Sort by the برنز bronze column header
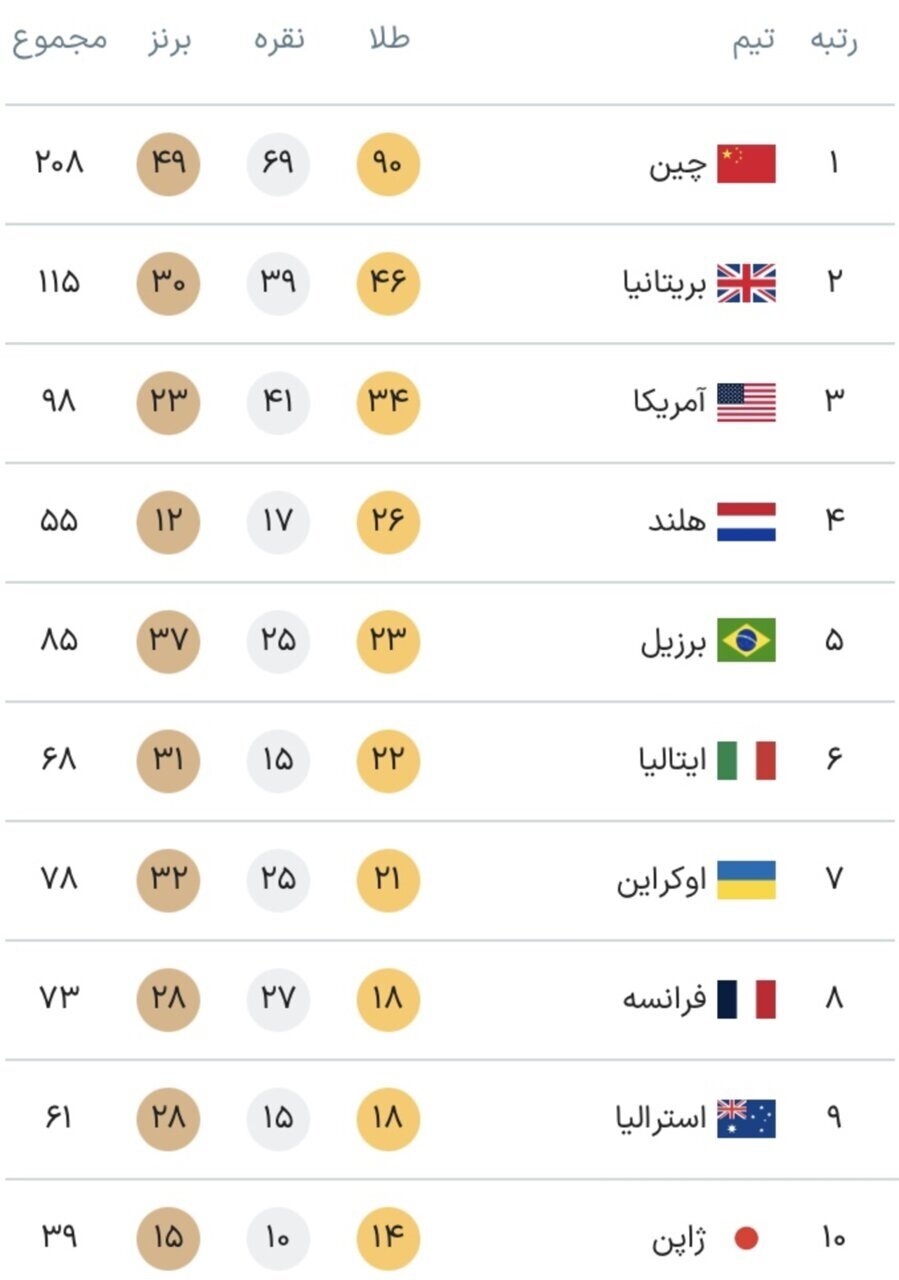Screen dimensions: 899x1280 pos(168,40)
